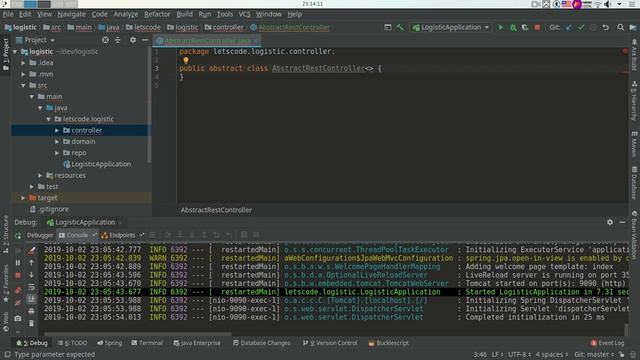The height and width of the screenshot is (360, 640).
Task: Switch to the Debugger tab
Action: pos(40,235)
